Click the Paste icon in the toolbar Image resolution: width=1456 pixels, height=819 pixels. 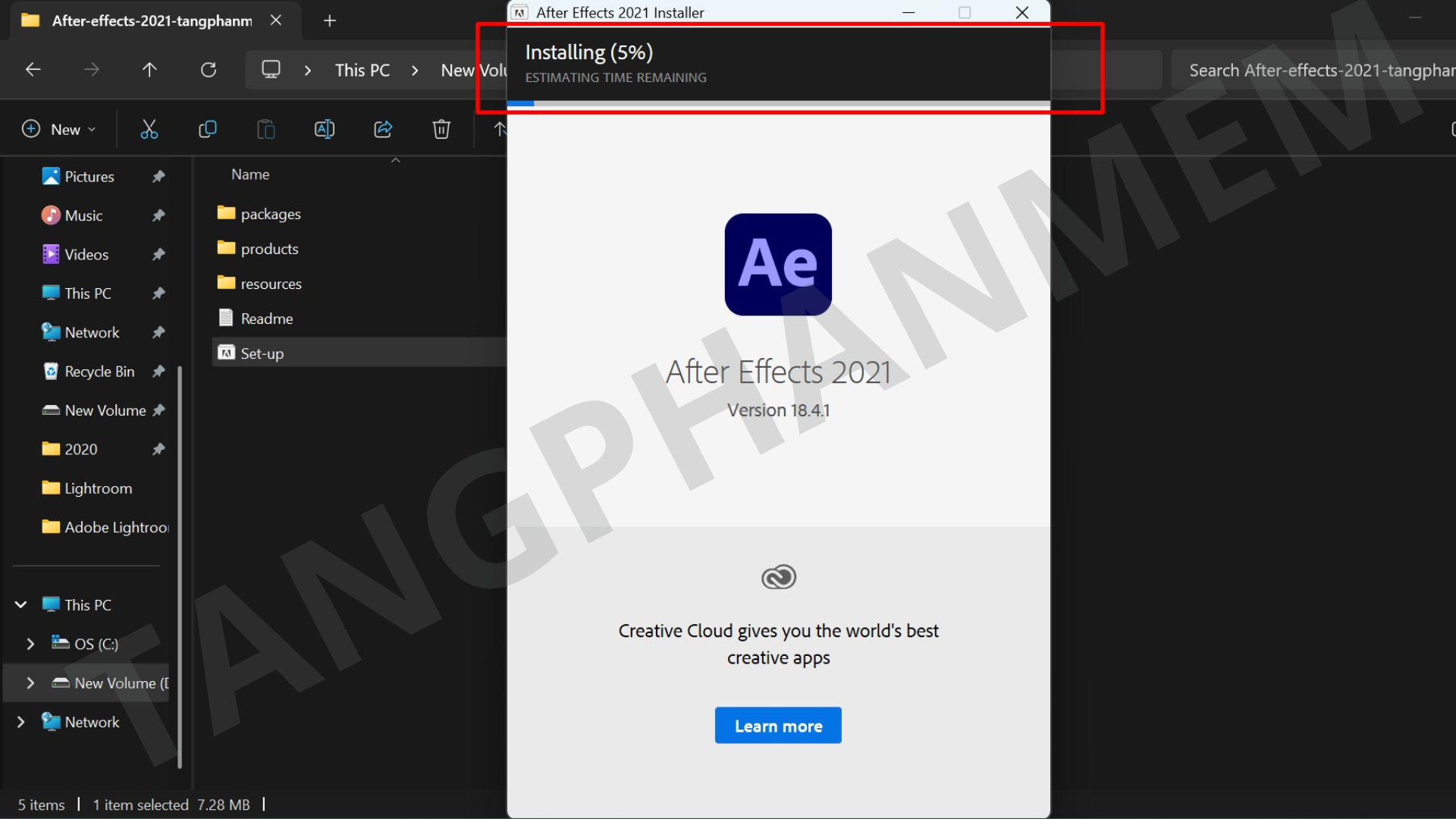pyautogui.click(x=265, y=129)
